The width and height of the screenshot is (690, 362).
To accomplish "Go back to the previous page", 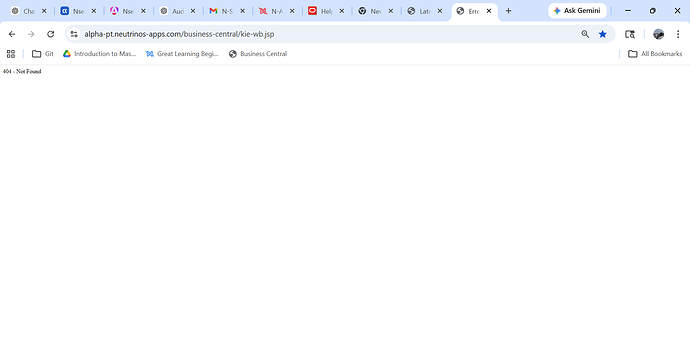I will pyautogui.click(x=12, y=34).
